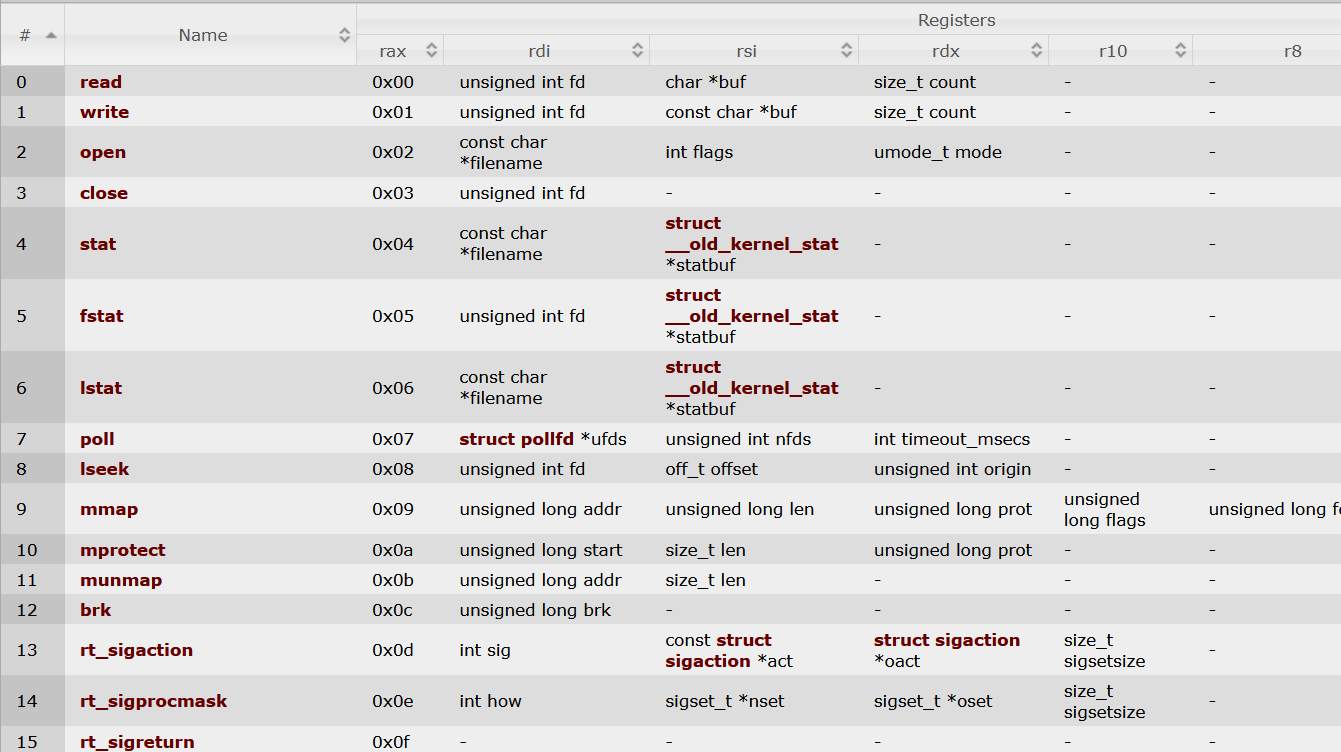Image resolution: width=1341 pixels, height=752 pixels.
Task: Click 'unsigned long start' in mprotect row
Action: pos(541,550)
